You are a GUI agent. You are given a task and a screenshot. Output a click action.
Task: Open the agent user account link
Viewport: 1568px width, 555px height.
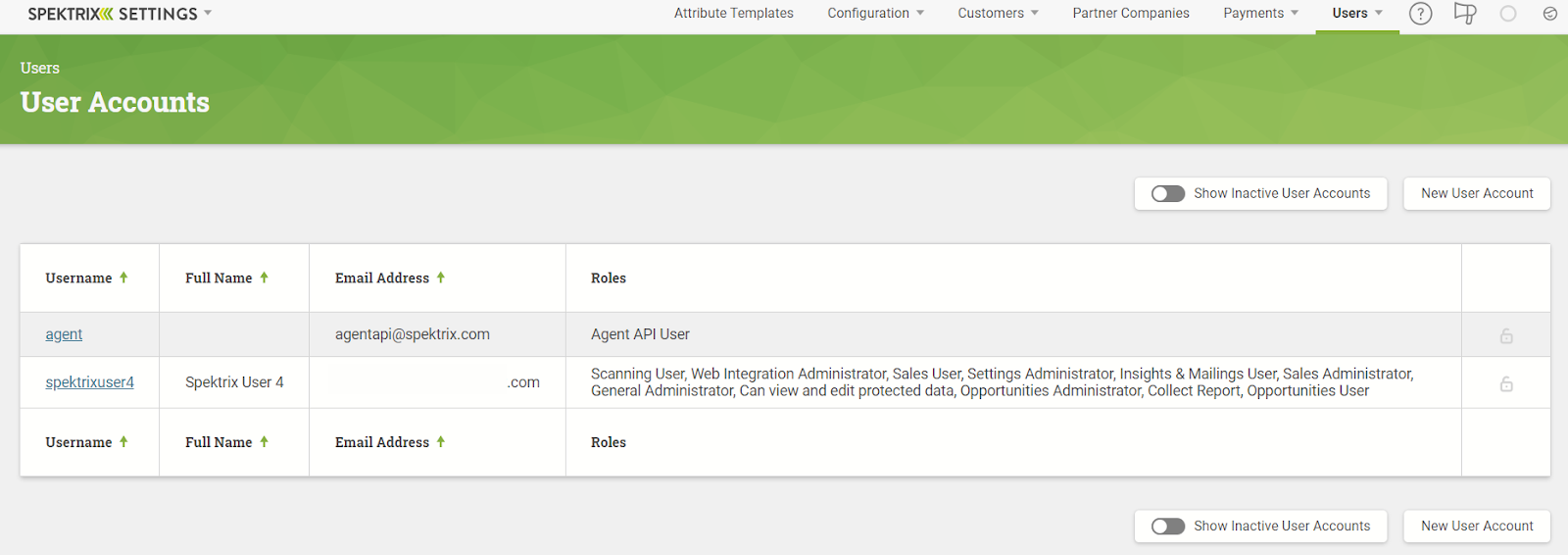click(x=64, y=334)
